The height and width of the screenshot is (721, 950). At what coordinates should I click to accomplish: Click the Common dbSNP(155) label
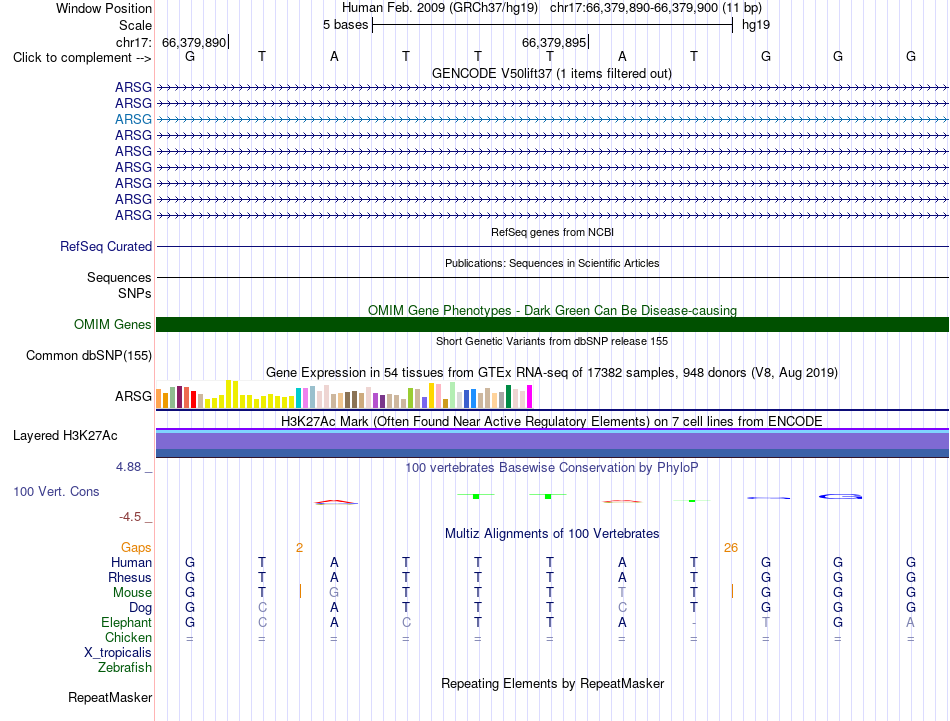[88, 356]
